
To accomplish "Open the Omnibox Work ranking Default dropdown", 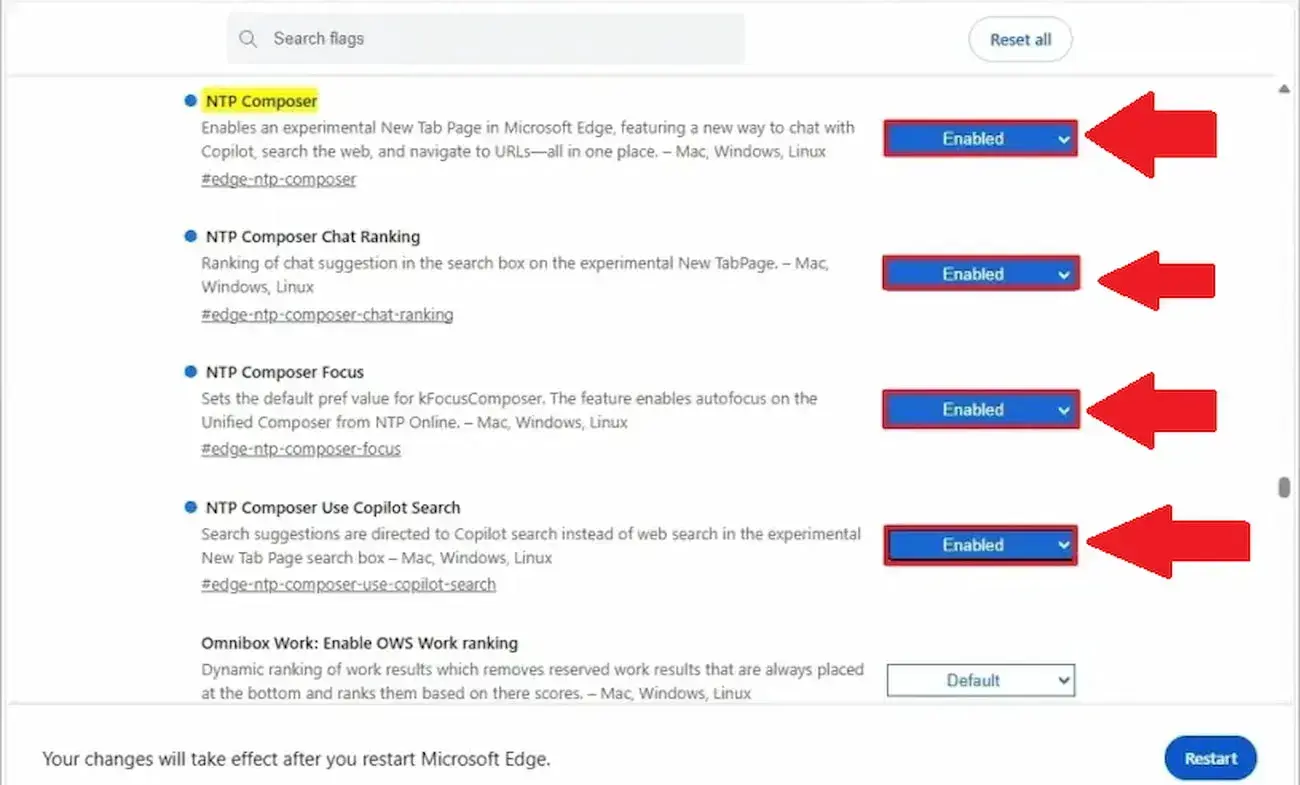I will [x=979, y=680].
